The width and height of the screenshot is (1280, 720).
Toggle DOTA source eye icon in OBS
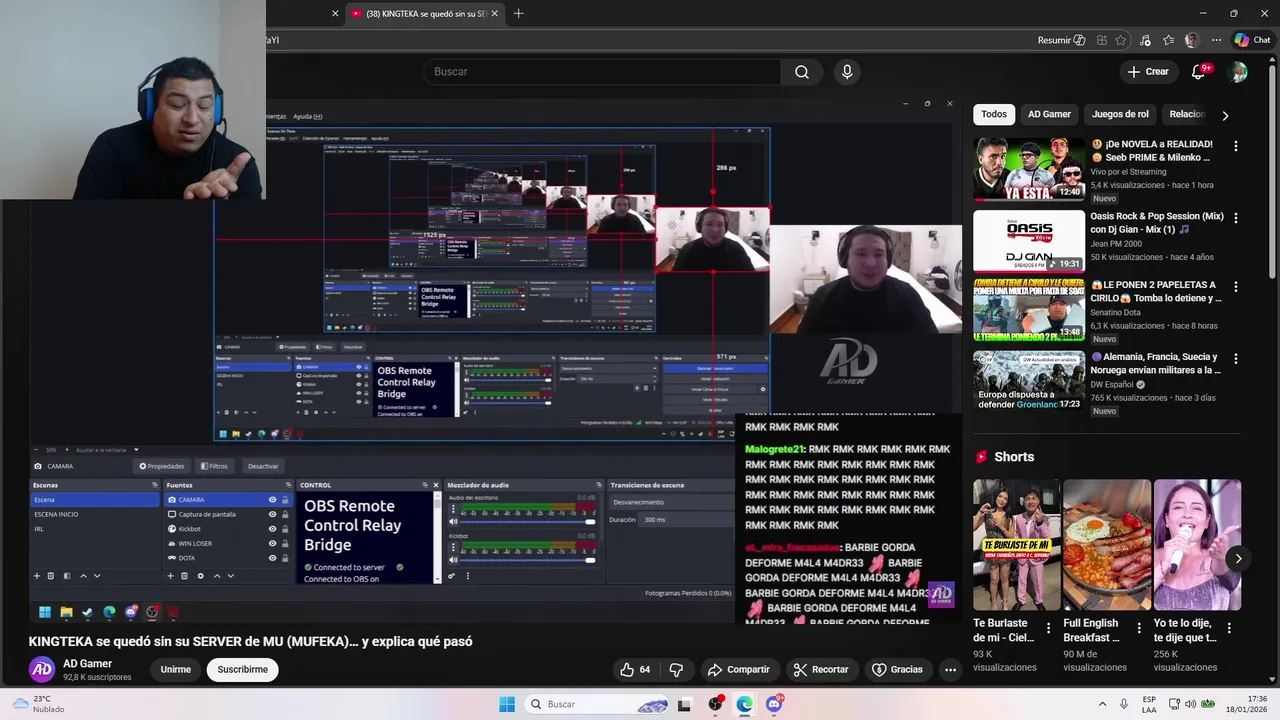click(x=272, y=557)
